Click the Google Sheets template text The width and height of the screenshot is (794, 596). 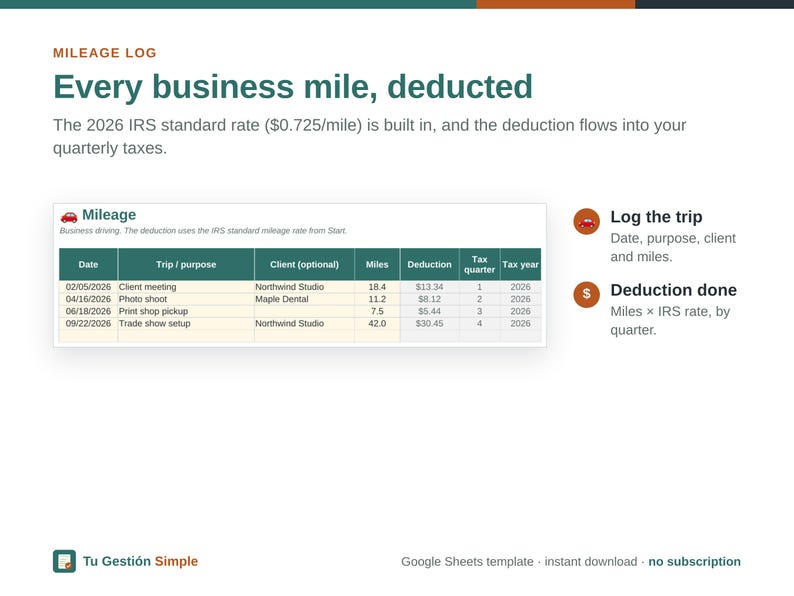pyautogui.click(x=467, y=562)
